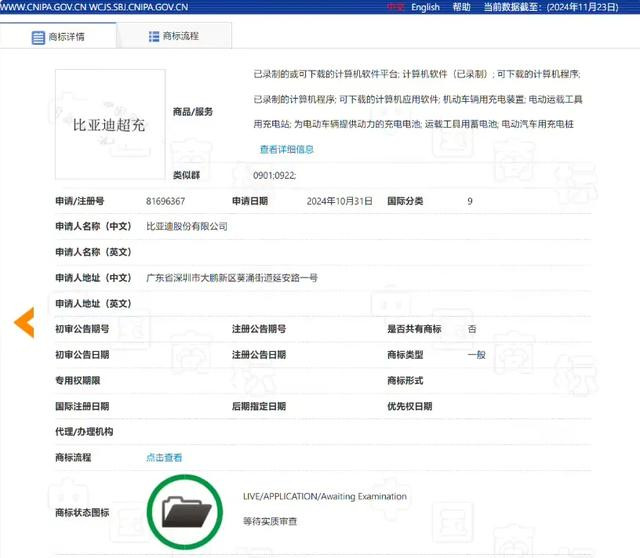Click the 商标状态图标 label

(82, 513)
